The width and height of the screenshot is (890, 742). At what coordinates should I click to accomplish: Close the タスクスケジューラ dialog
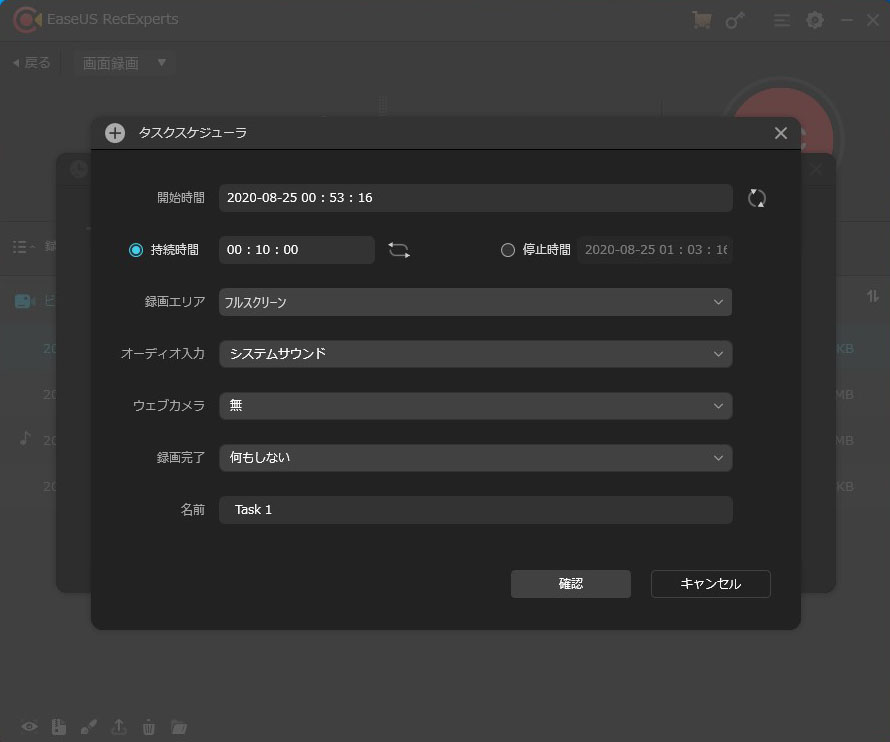780,133
